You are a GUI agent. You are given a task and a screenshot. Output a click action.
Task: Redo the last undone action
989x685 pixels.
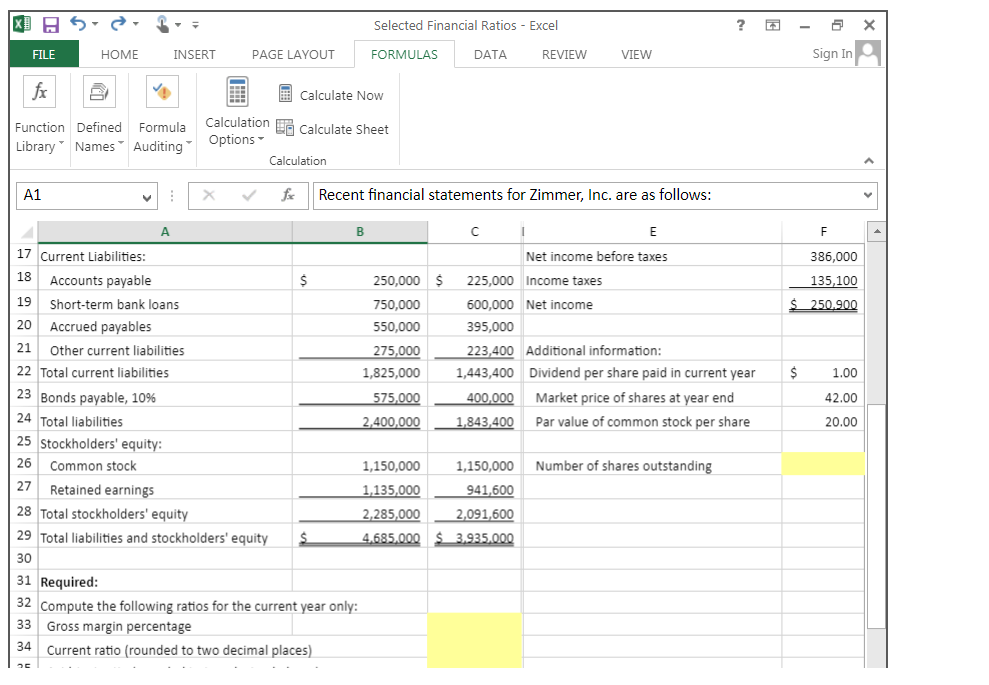[119, 24]
